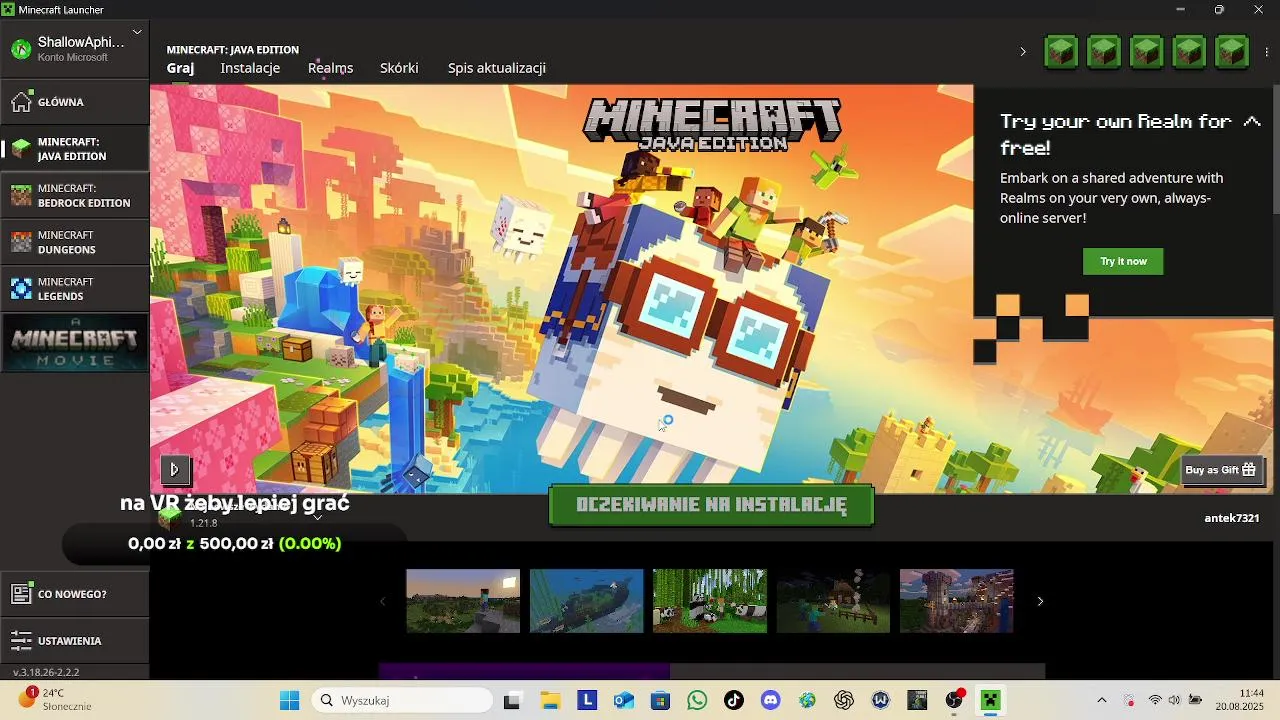The image size is (1280, 720).
Task: Open the weather widget showing 24°C
Action: [x=56, y=699]
